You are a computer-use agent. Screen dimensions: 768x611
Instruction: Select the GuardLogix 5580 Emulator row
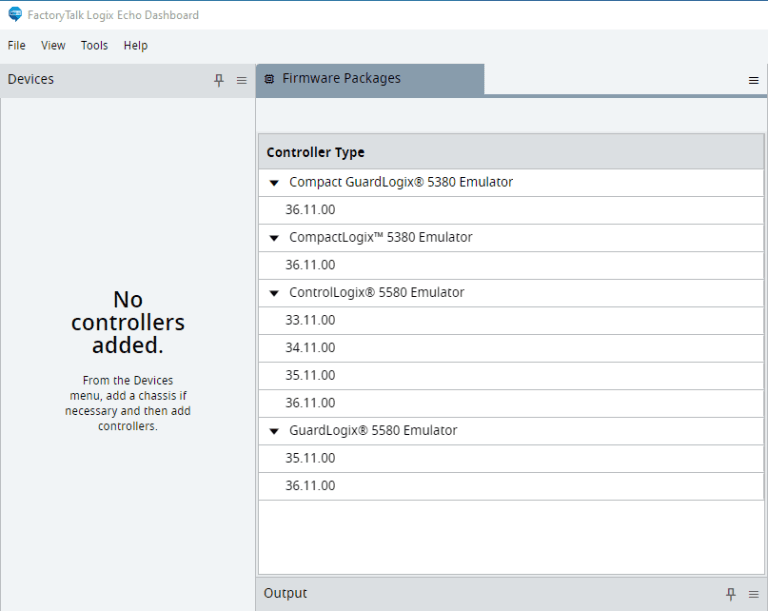[511, 431]
